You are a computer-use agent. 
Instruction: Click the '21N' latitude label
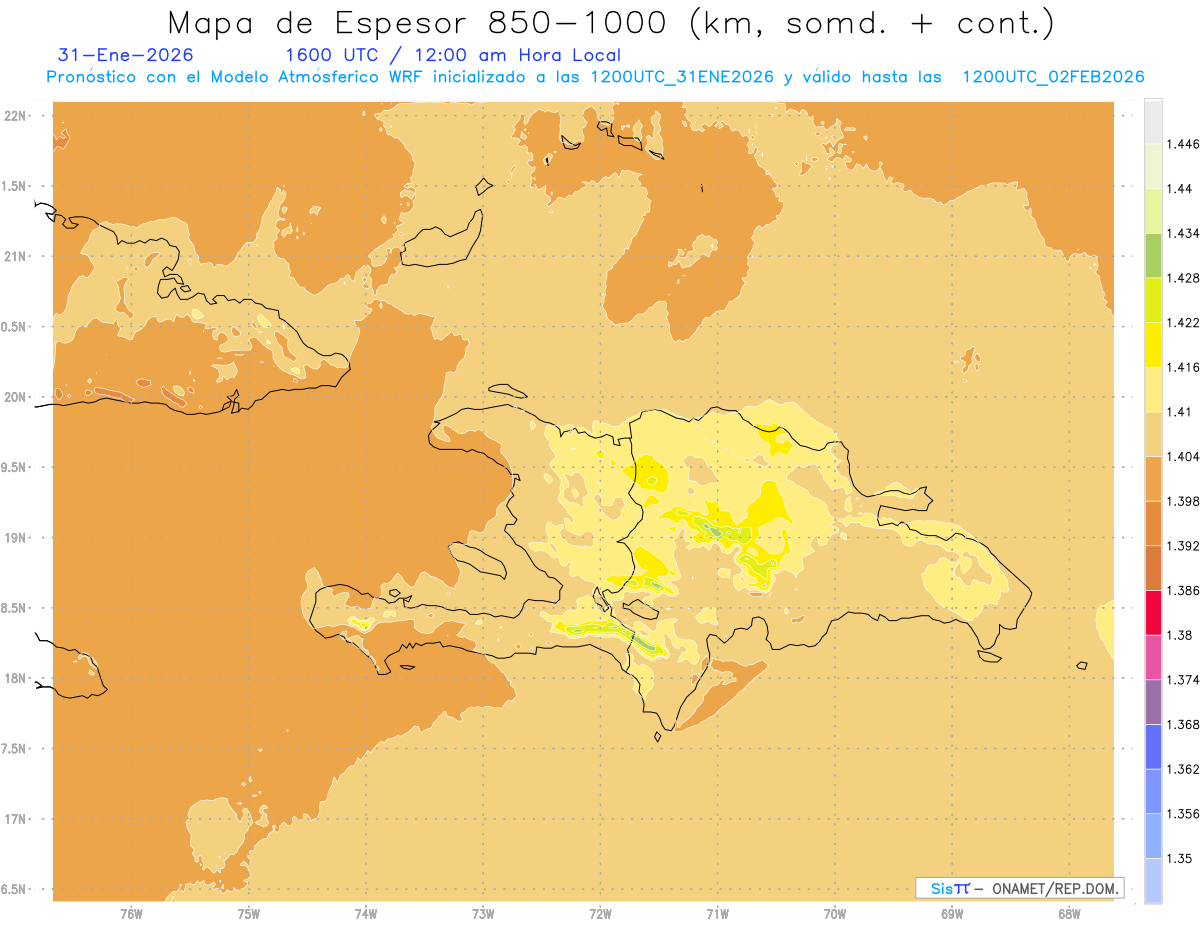17,257
